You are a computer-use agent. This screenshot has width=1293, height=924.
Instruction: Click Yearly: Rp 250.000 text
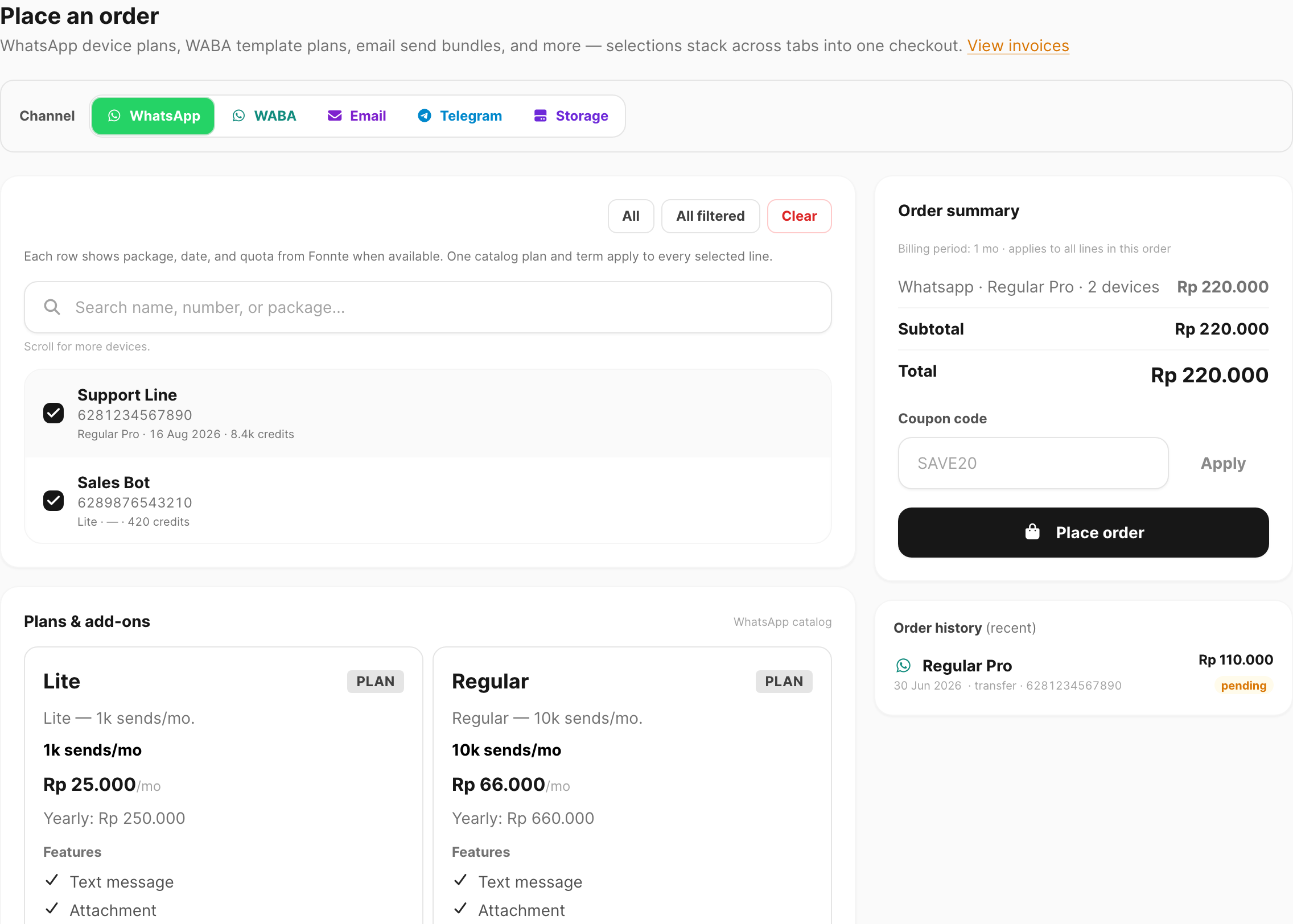coord(114,818)
